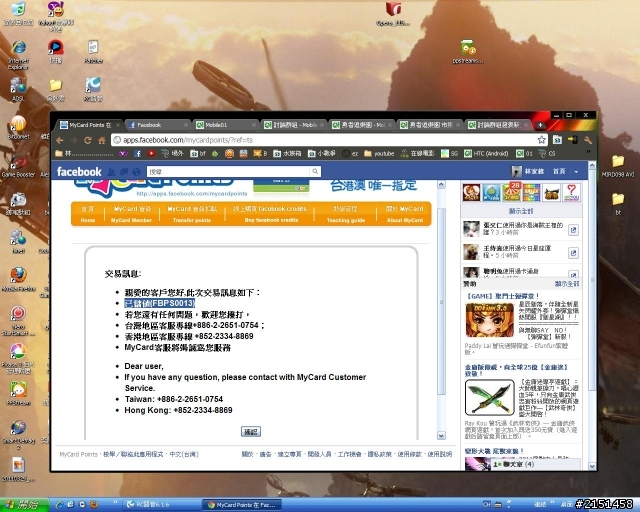The width and height of the screenshot is (640, 512).
Task: Open the ADSL desktop icon
Action: (18, 89)
